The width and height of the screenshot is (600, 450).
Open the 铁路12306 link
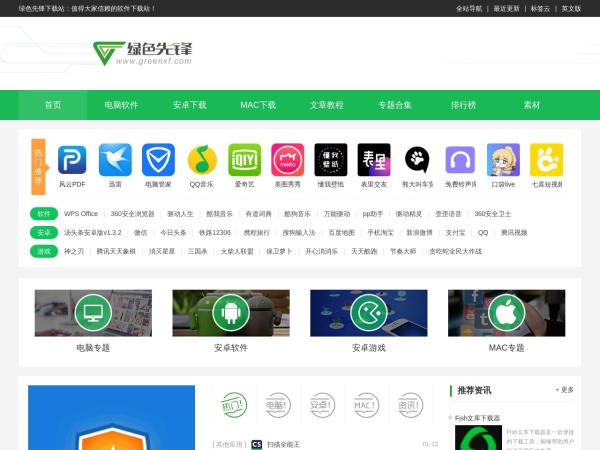215,233
